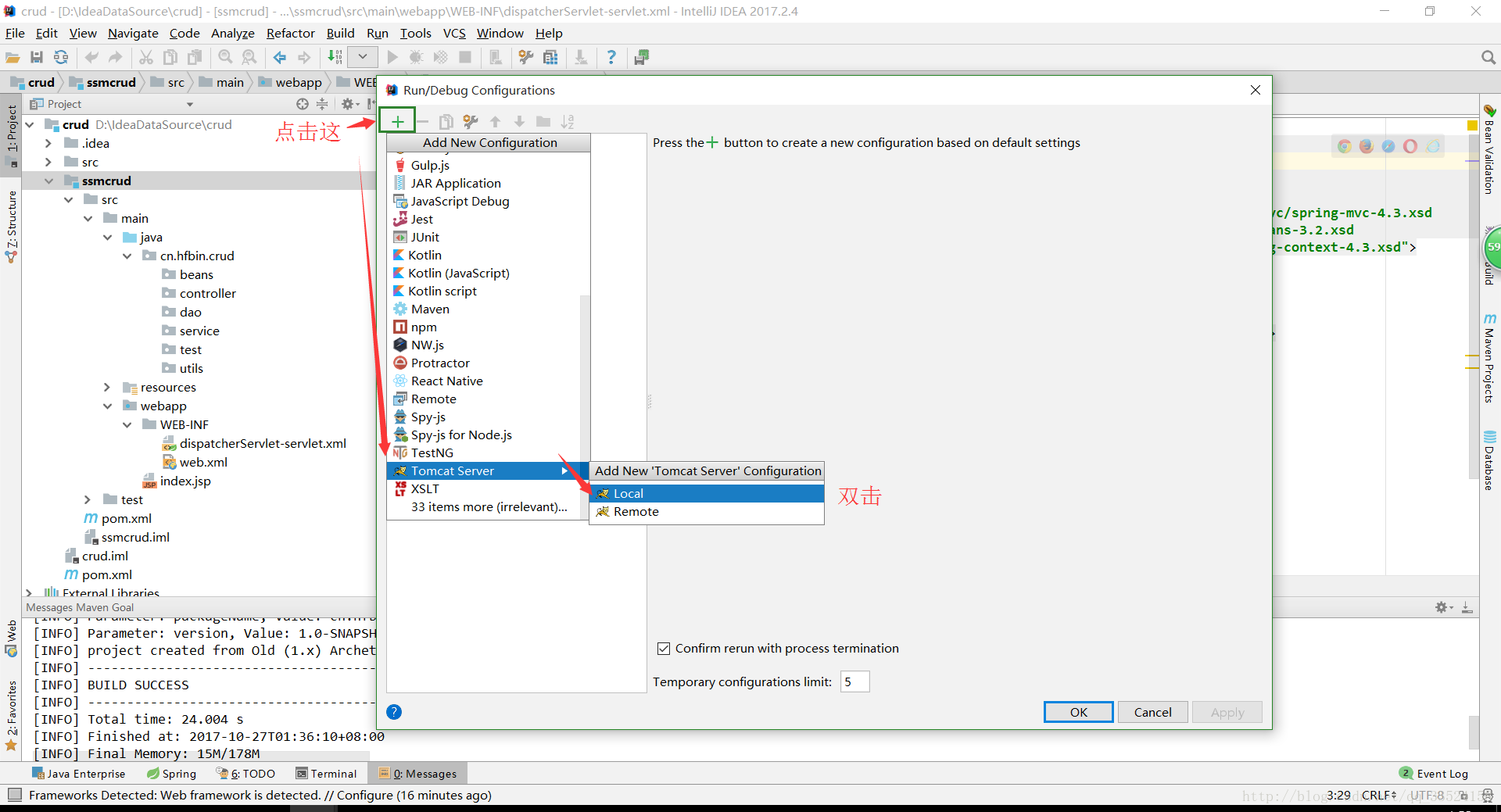Click the Open folder toolbar icon
The image size is (1501, 812).
coord(13,57)
